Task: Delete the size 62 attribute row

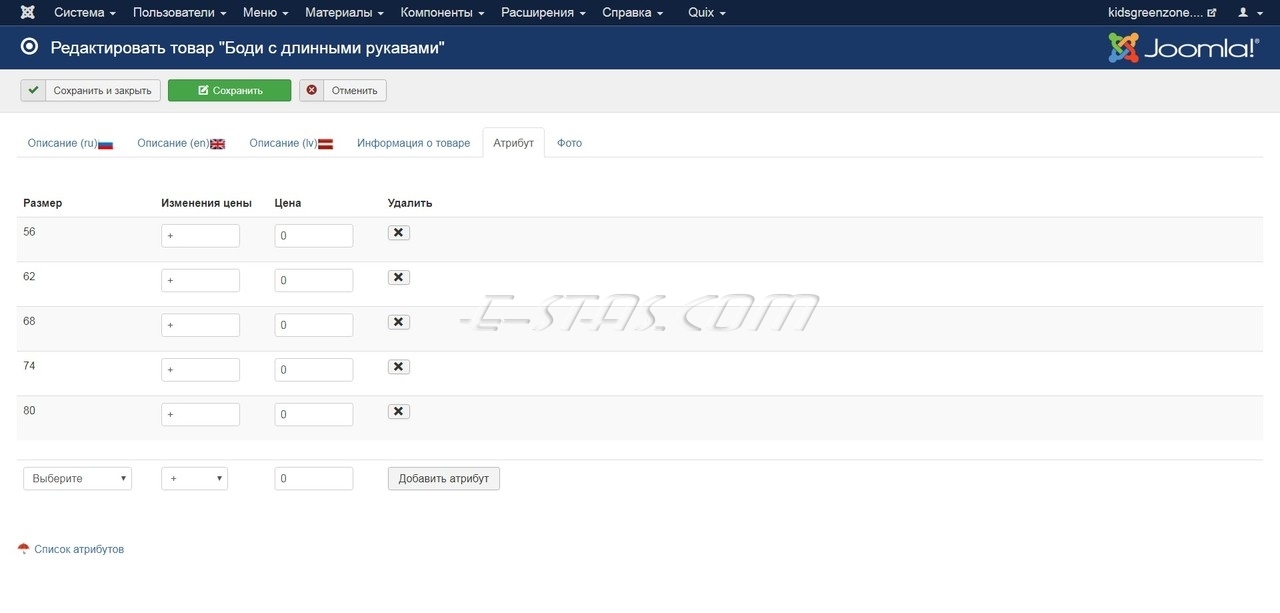Action: [399, 277]
